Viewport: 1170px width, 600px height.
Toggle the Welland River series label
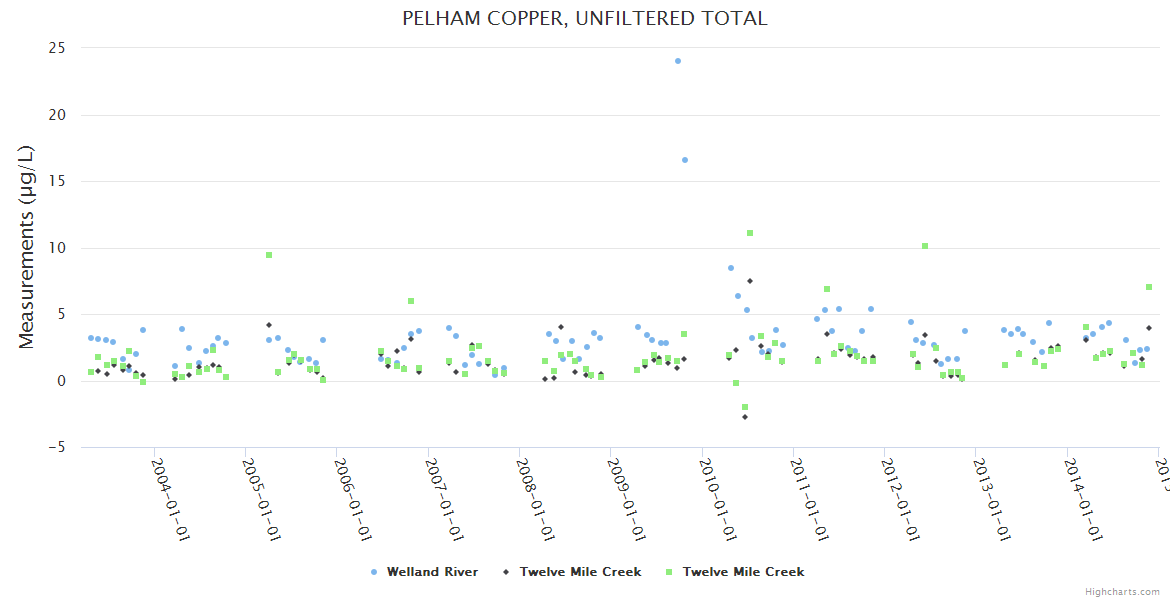tap(432, 572)
